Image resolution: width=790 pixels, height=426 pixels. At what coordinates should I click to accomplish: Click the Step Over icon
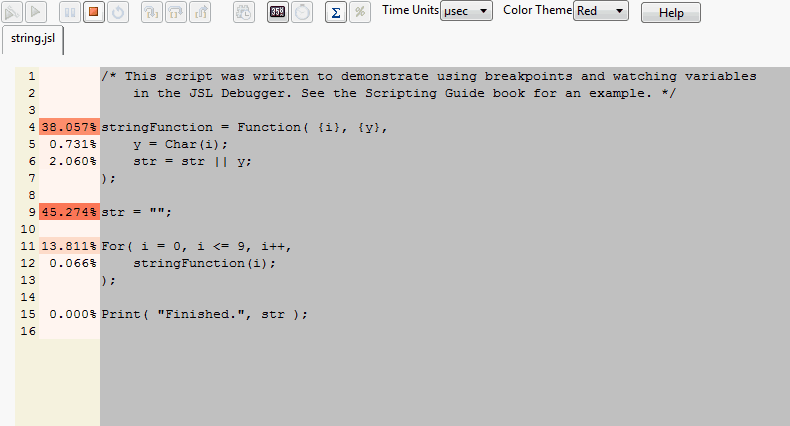click(175, 12)
